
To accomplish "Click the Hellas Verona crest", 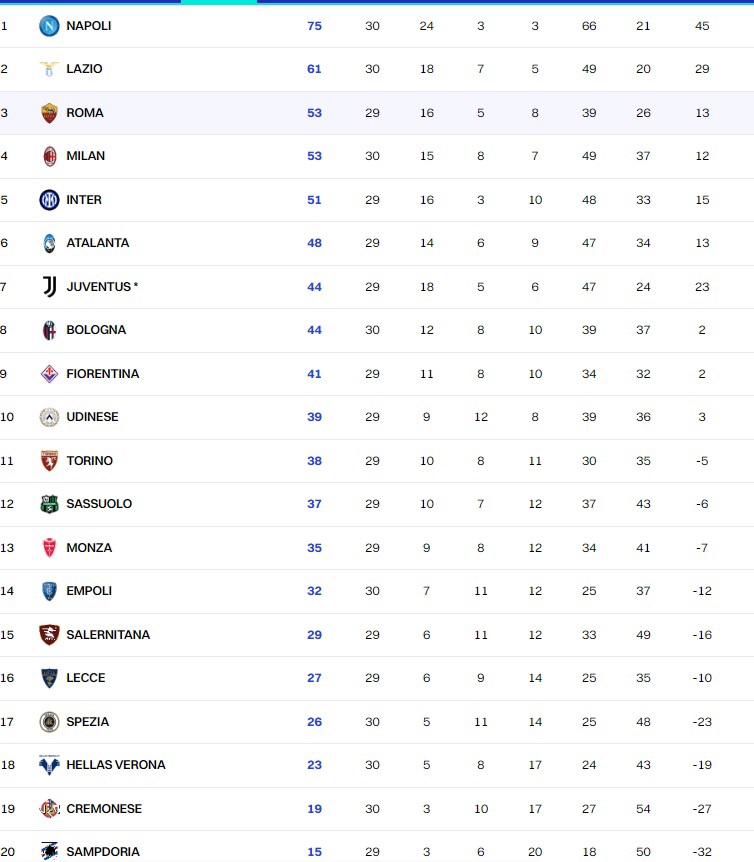I will (x=49, y=765).
